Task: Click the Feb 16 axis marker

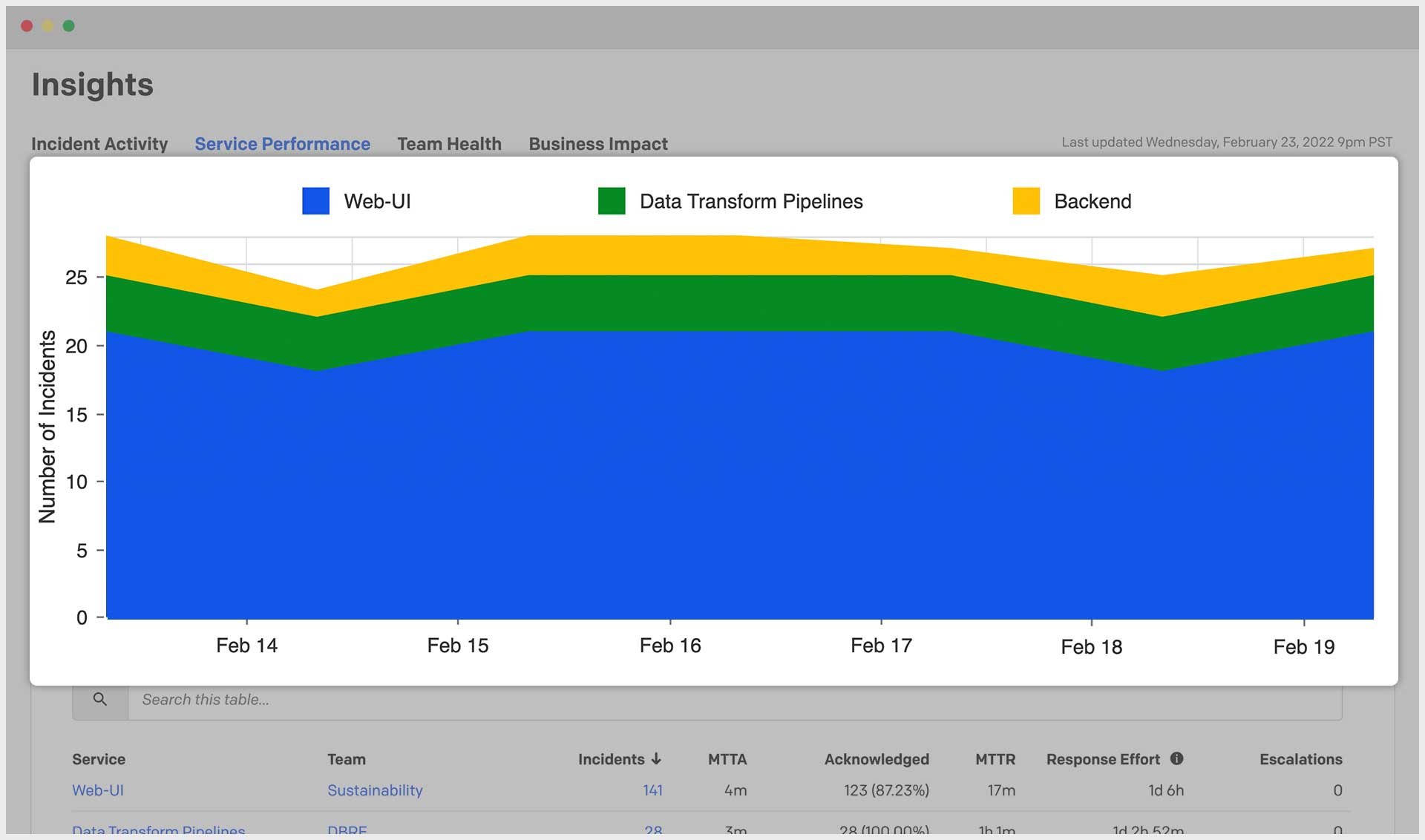Action: click(x=670, y=646)
